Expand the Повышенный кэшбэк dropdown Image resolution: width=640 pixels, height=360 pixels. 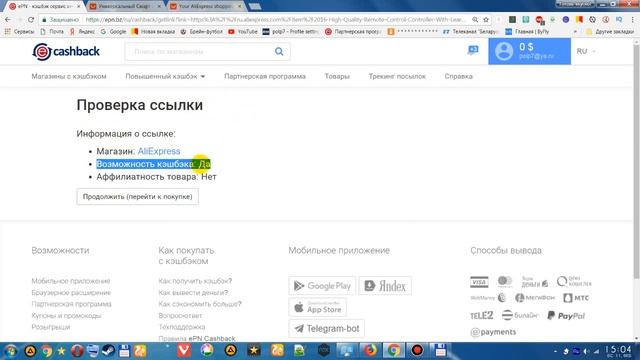165,76
